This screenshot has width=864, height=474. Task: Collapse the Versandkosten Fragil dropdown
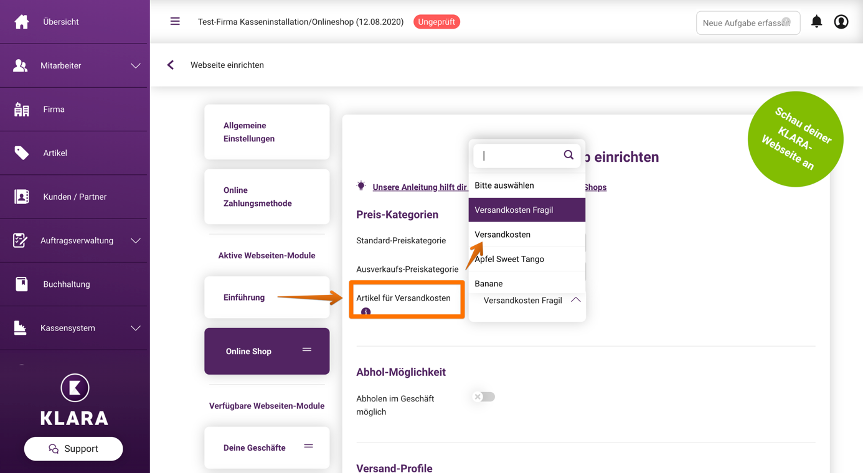(x=576, y=300)
